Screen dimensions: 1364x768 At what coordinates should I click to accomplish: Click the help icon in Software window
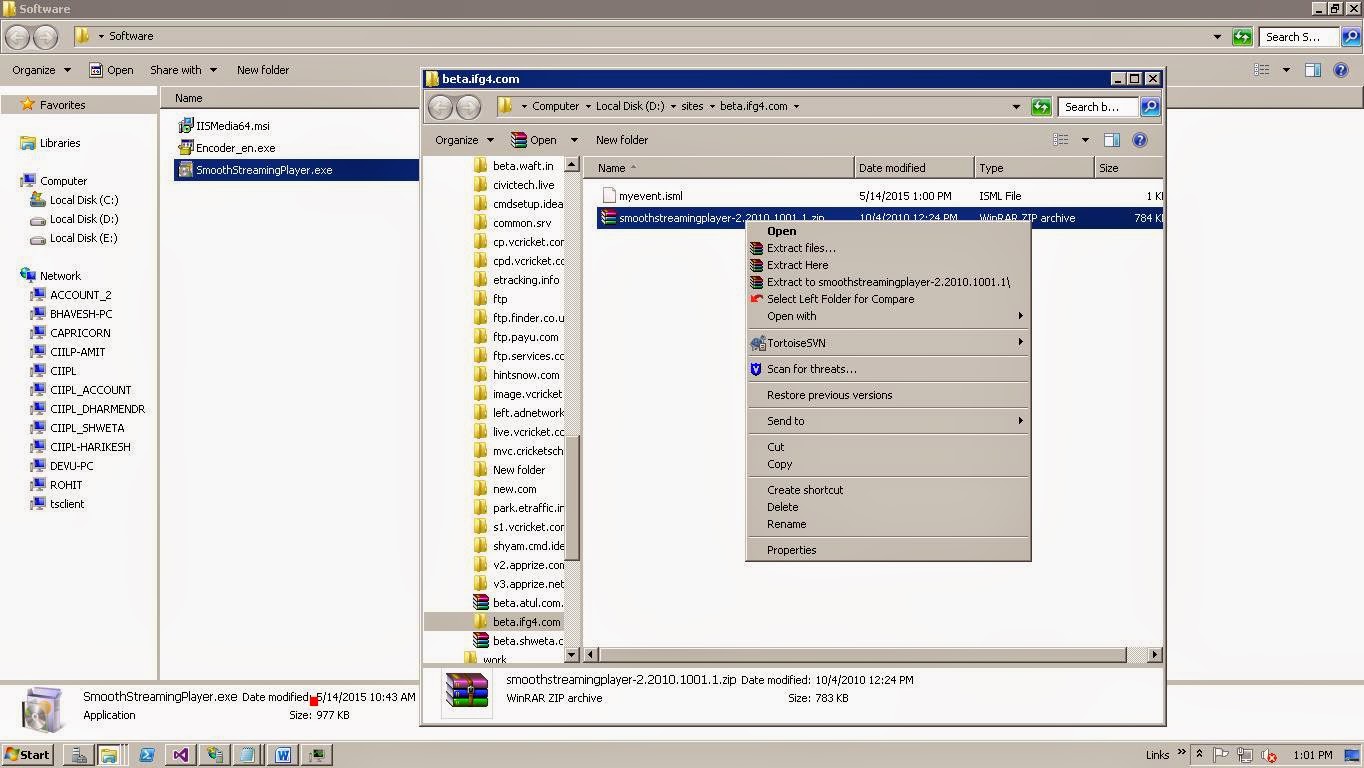click(x=1341, y=70)
